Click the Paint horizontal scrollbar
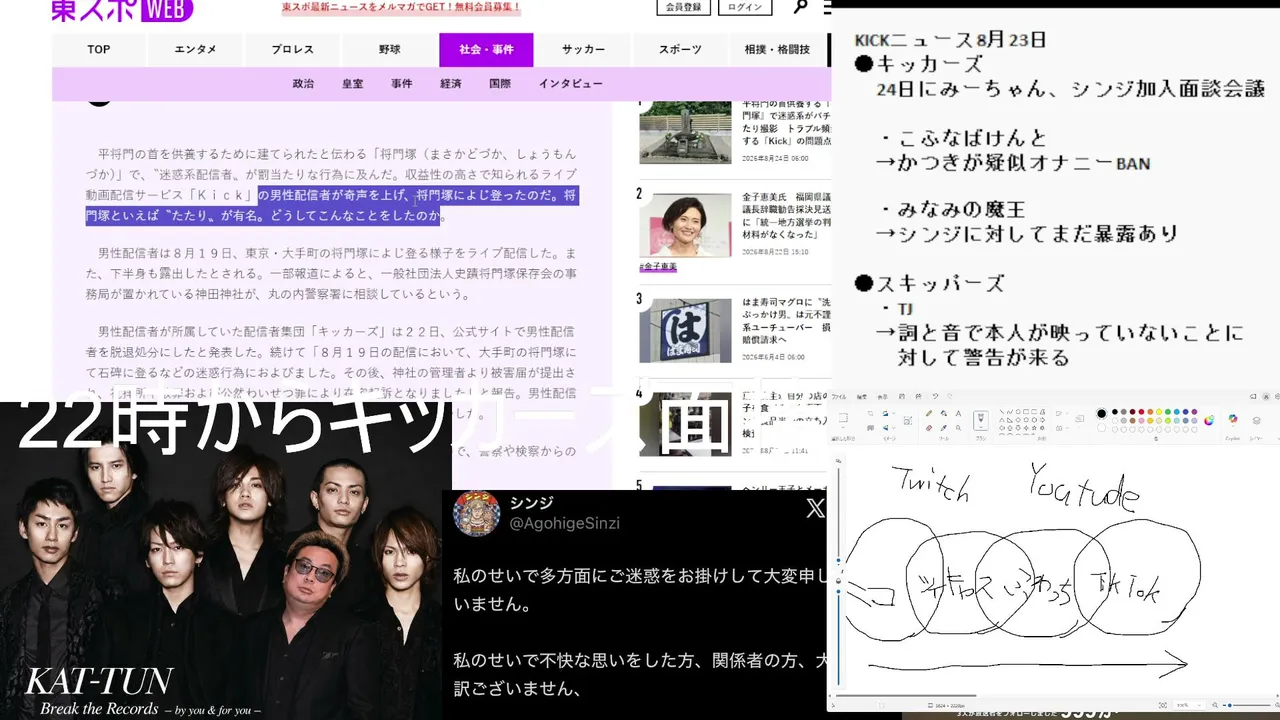Image resolution: width=1280 pixels, height=720 pixels. [x=906, y=695]
